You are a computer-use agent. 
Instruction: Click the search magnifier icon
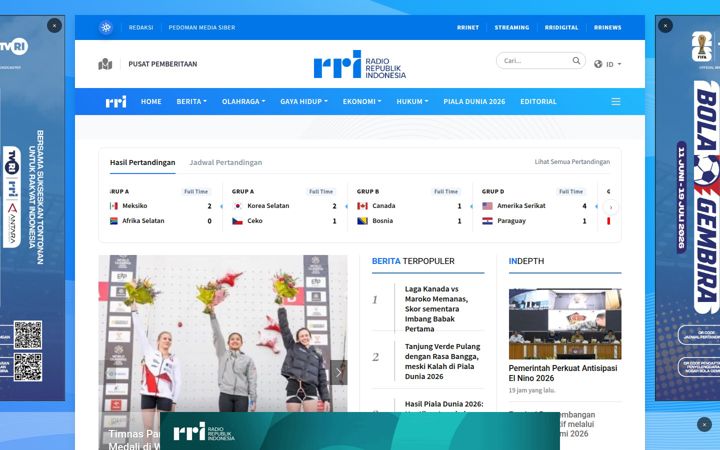pyautogui.click(x=576, y=61)
